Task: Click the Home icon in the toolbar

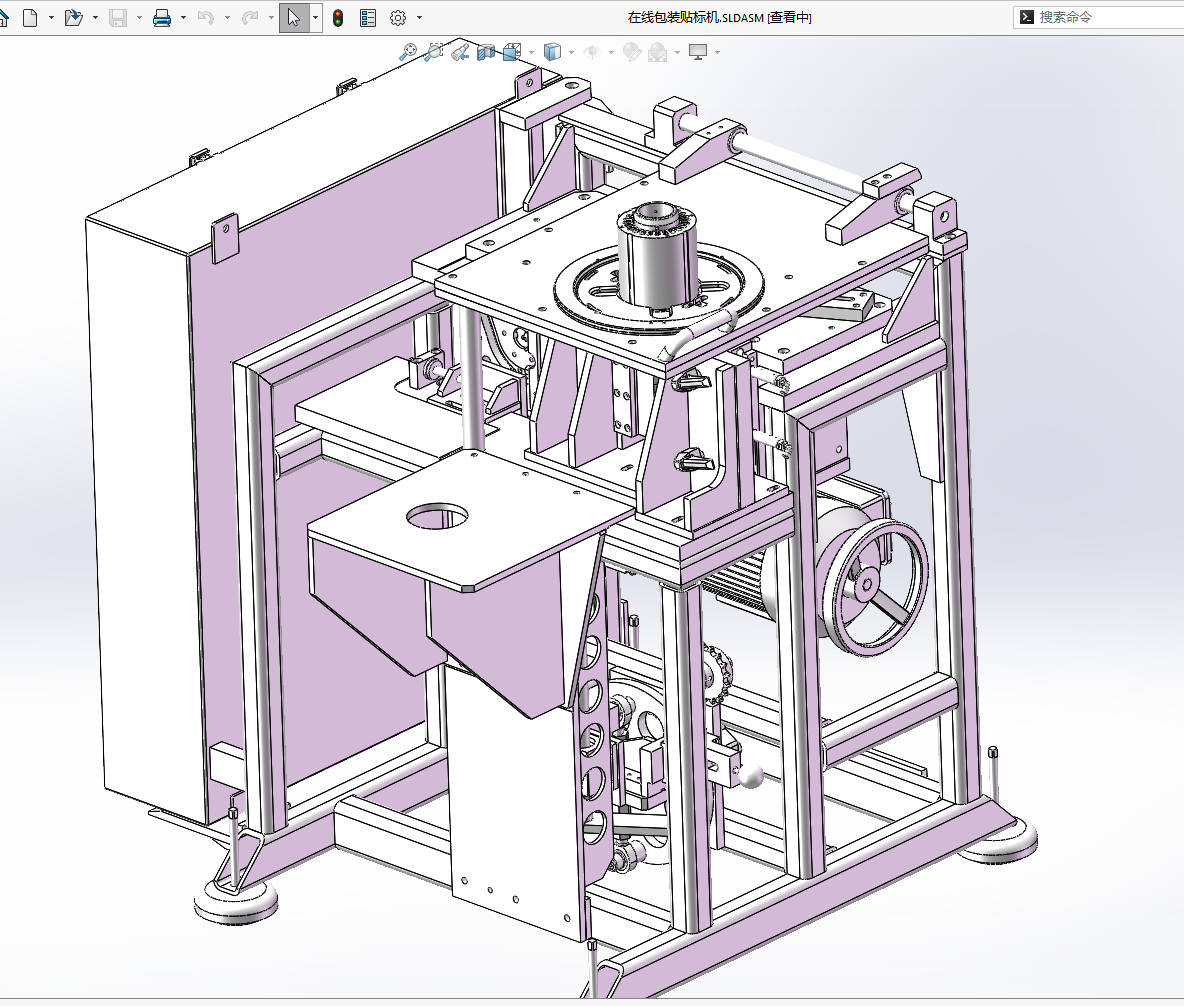Action: point(3,17)
